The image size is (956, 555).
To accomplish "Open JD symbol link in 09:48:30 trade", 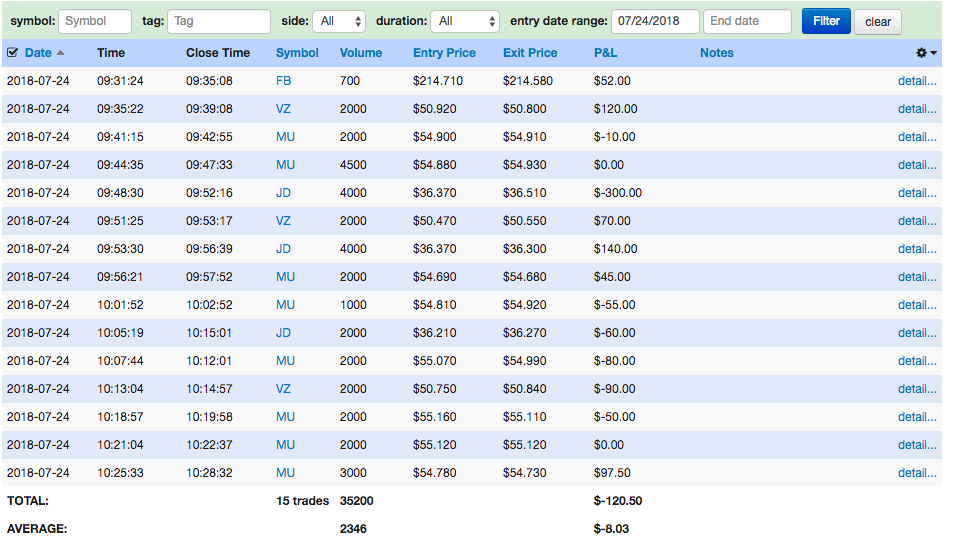I will [x=283, y=193].
